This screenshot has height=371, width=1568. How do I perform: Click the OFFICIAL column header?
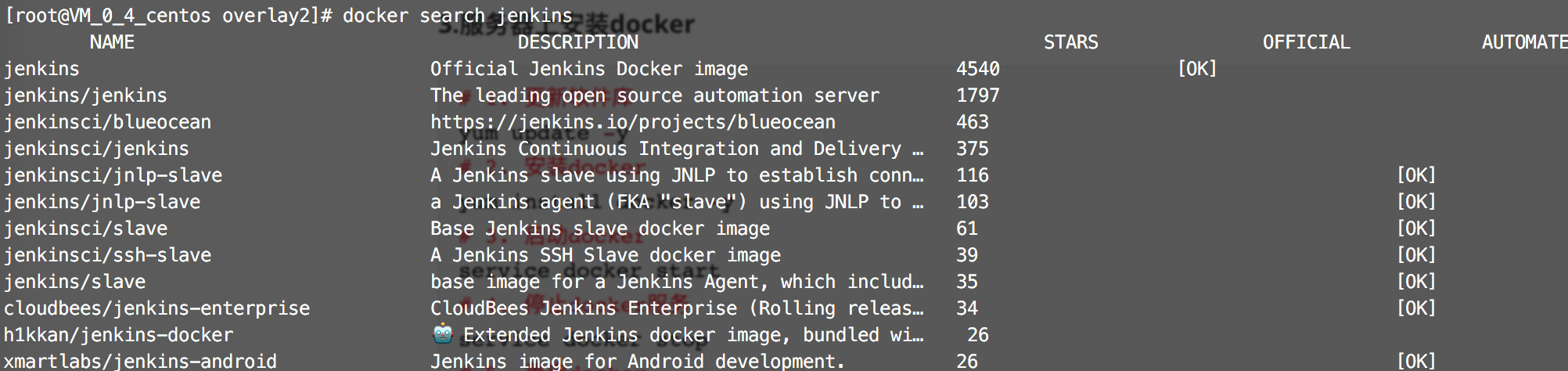pos(1307,42)
